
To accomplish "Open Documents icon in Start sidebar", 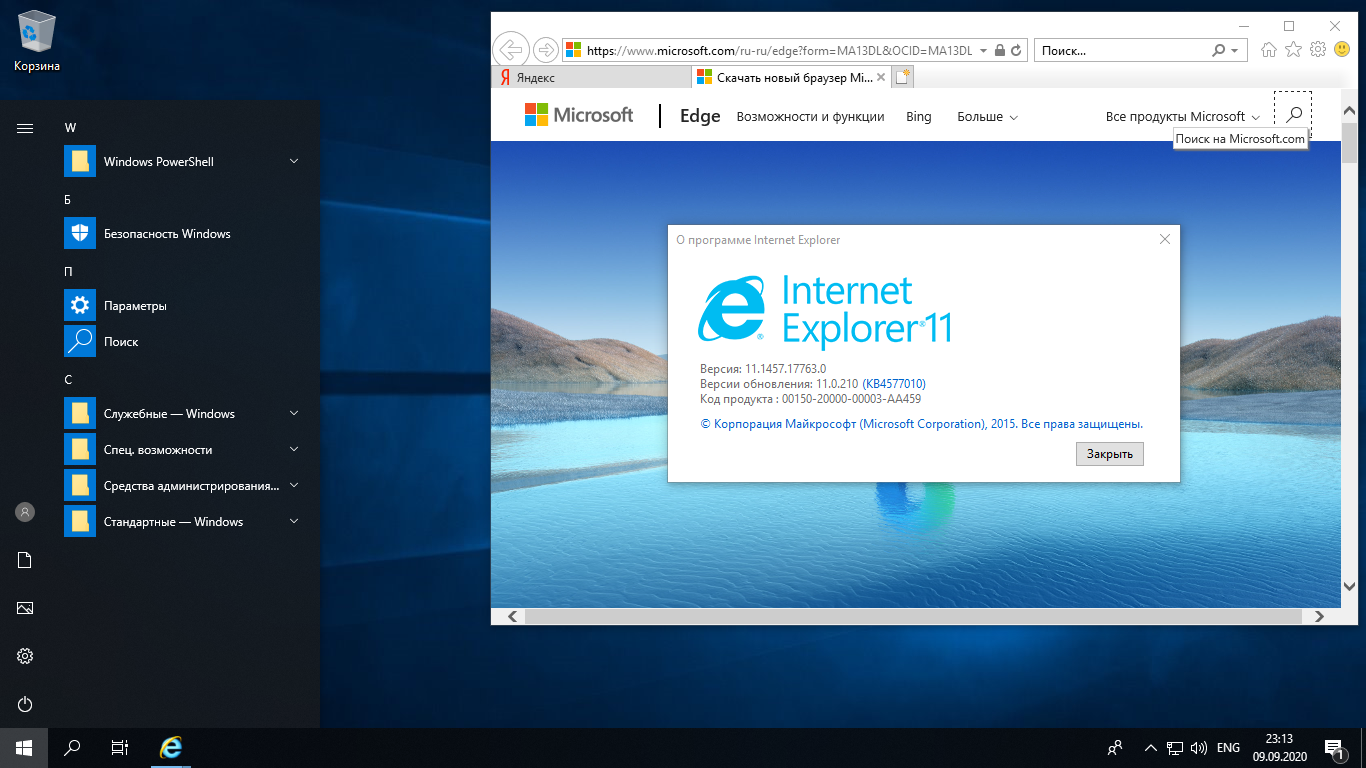I will tap(25, 560).
